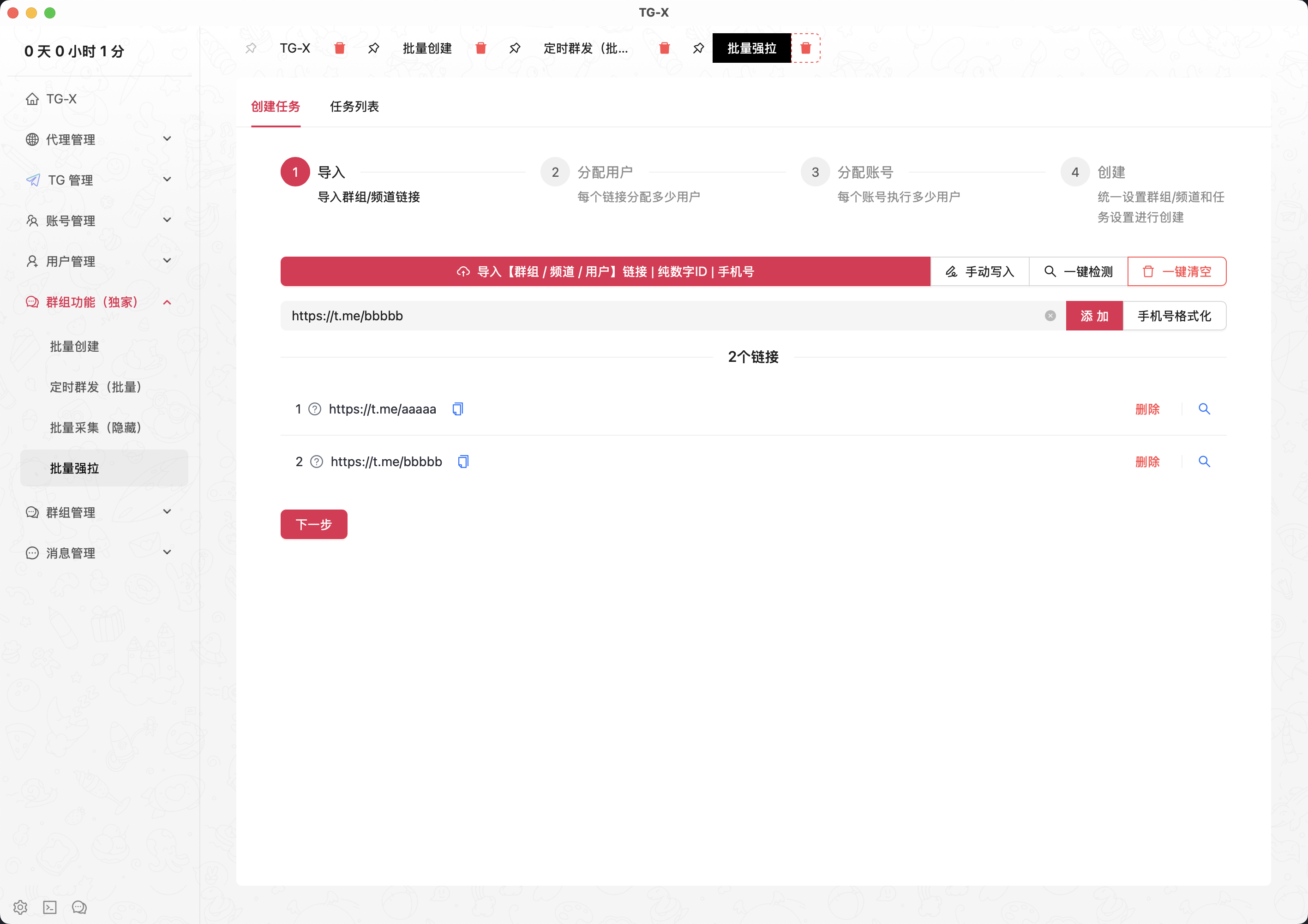The image size is (1308, 924).
Task: Click the help icon on row 2
Action: (317, 462)
